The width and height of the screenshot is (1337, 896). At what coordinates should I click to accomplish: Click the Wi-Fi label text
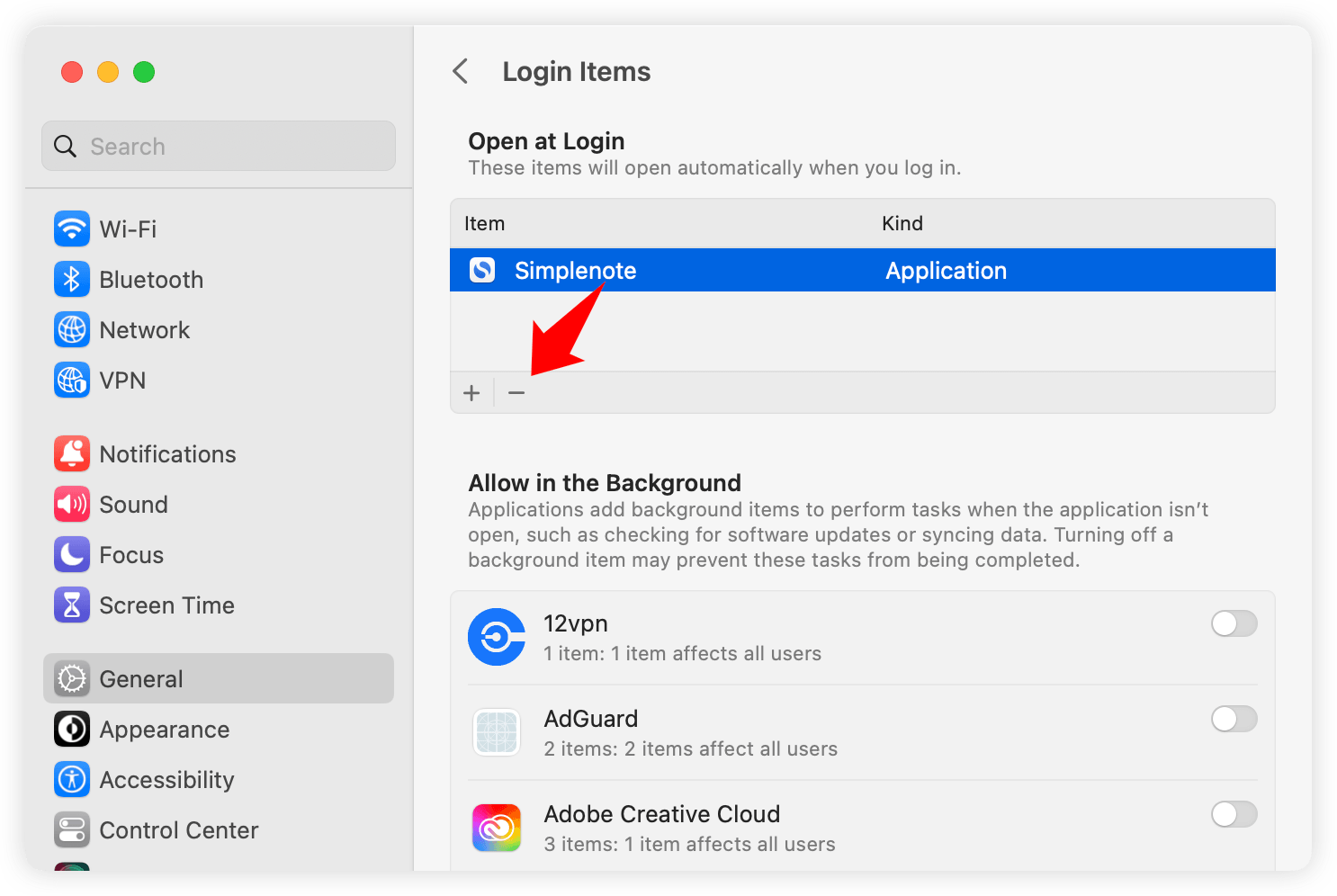[128, 229]
